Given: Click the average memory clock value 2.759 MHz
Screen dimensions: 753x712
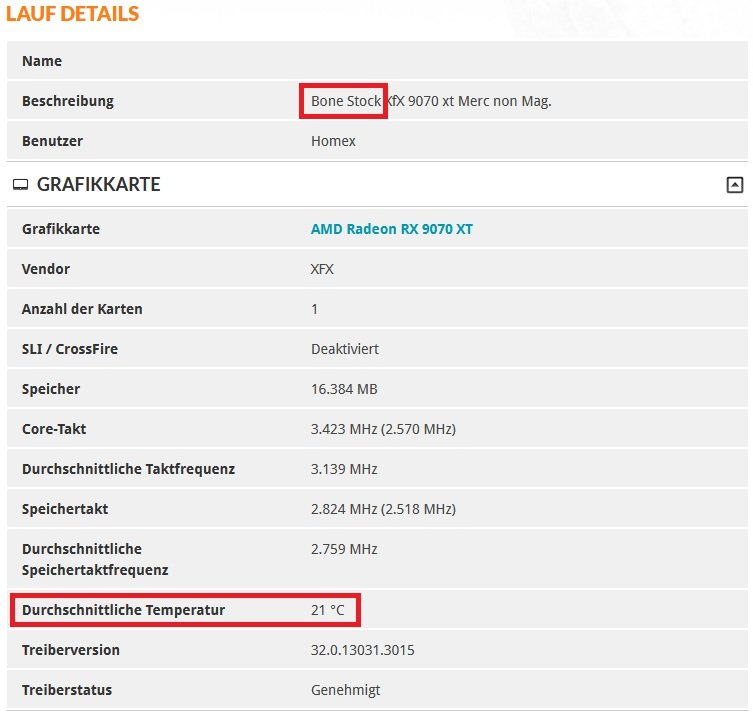Looking at the screenshot, I should click(x=344, y=549).
